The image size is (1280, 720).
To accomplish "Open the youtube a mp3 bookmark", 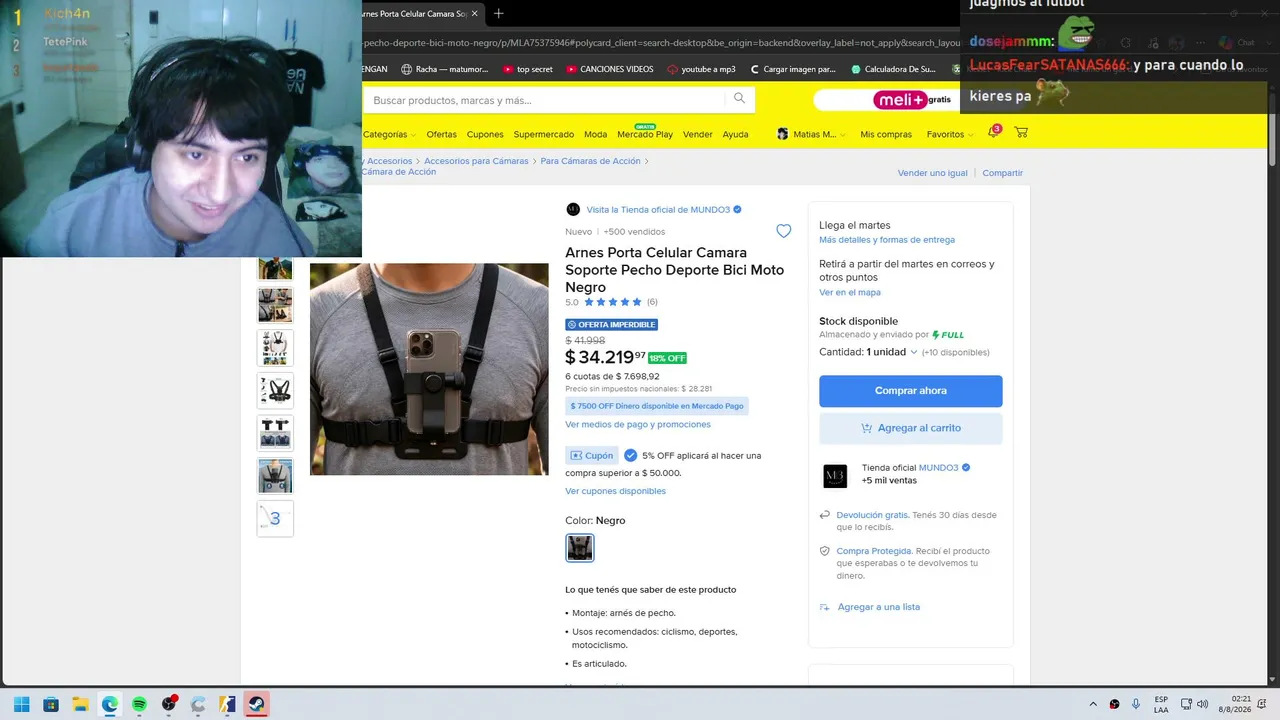I will pyautogui.click(x=701, y=69).
